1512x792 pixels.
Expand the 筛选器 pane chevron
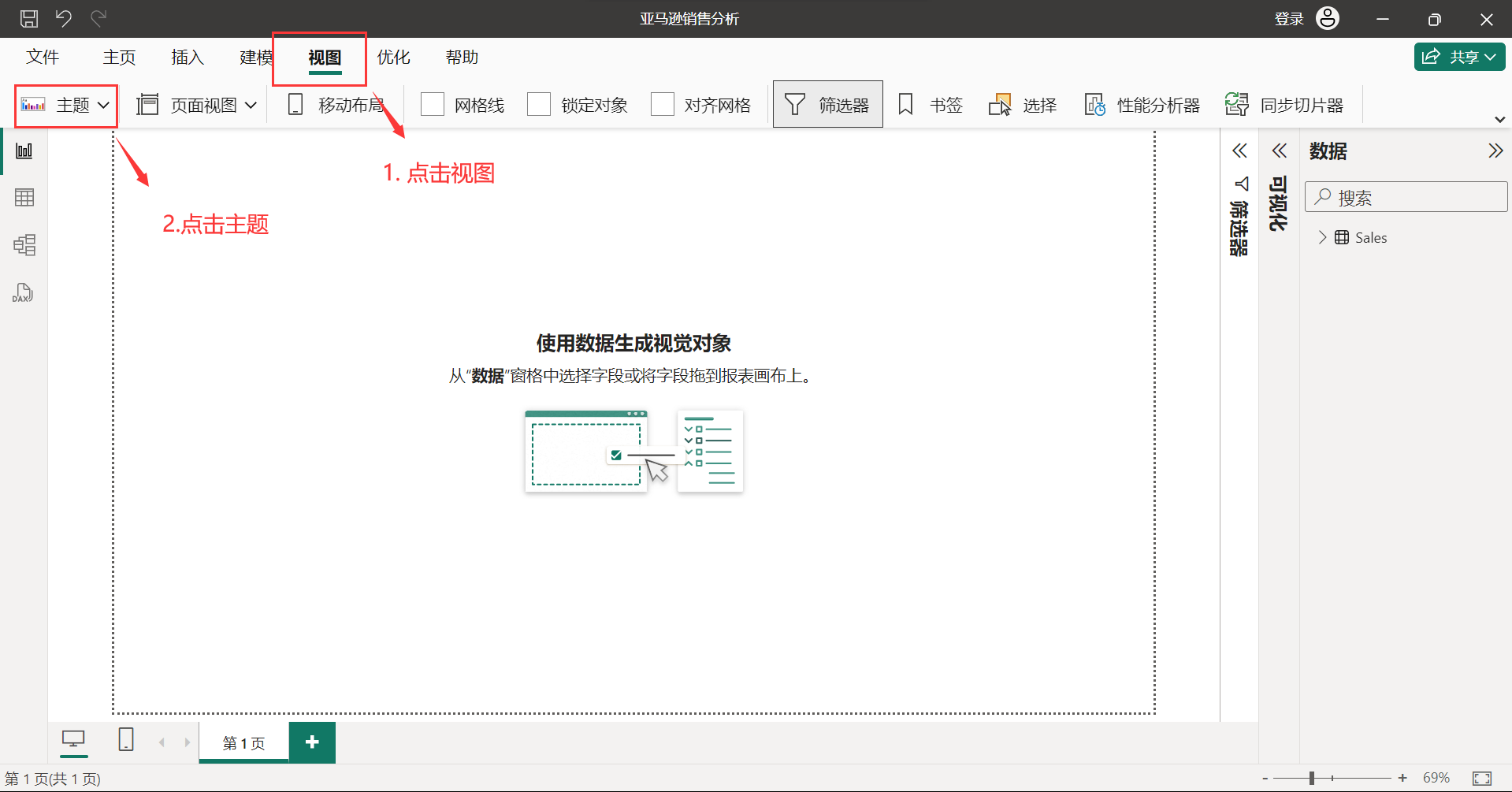coord(1239,151)
